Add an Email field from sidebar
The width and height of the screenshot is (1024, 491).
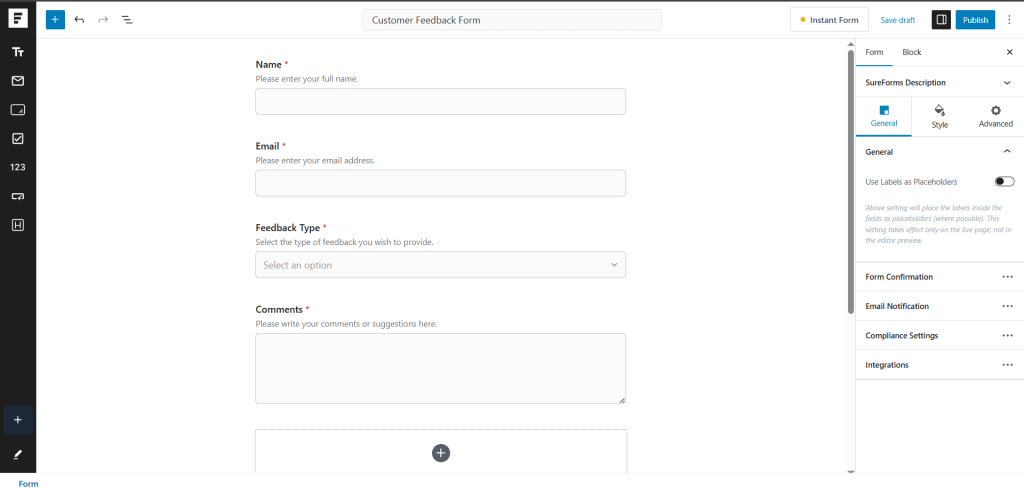(x=18, y=81)
